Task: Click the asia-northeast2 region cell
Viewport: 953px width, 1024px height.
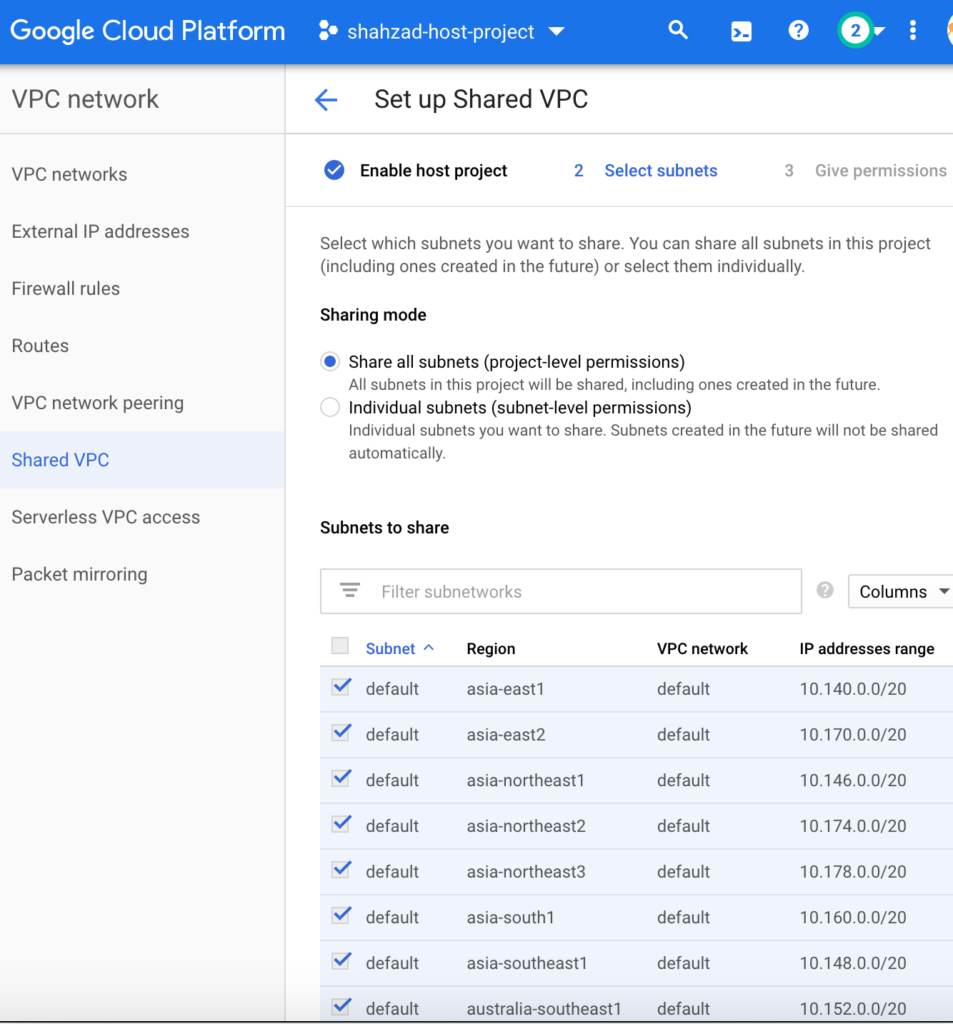Action: 526,826
